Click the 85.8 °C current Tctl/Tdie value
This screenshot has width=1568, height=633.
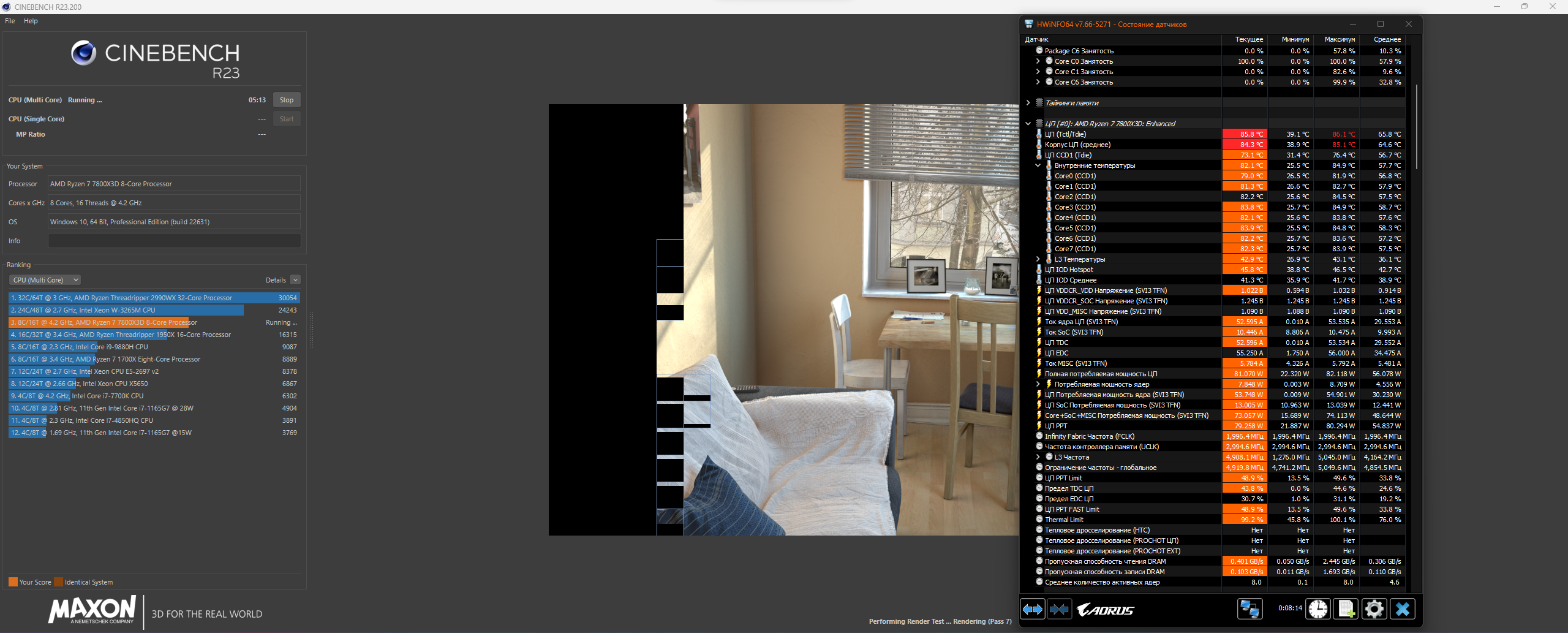[1245, 134]
